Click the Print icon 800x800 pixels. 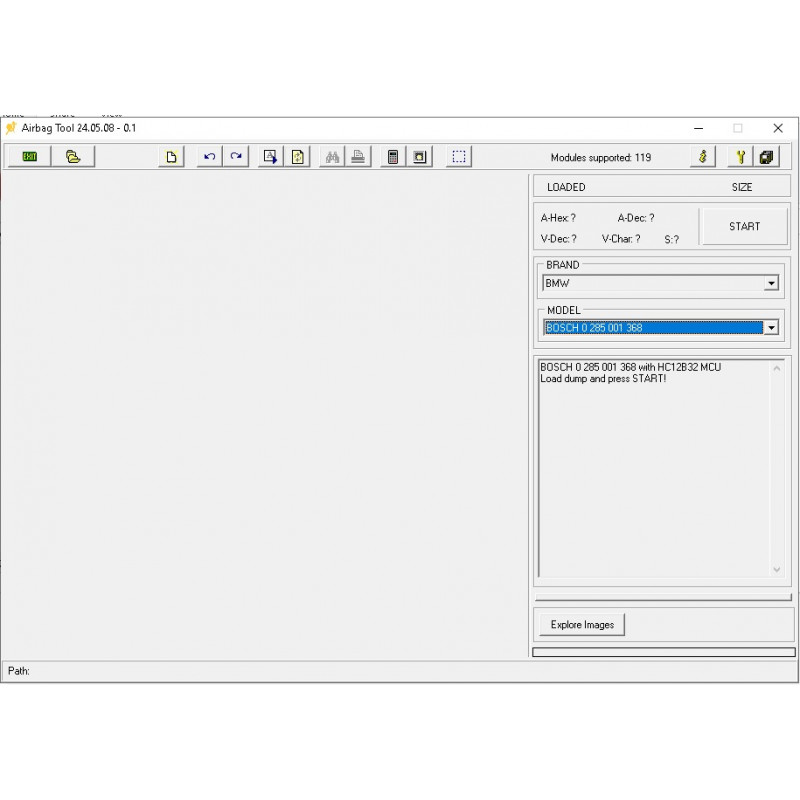[358, 156]
